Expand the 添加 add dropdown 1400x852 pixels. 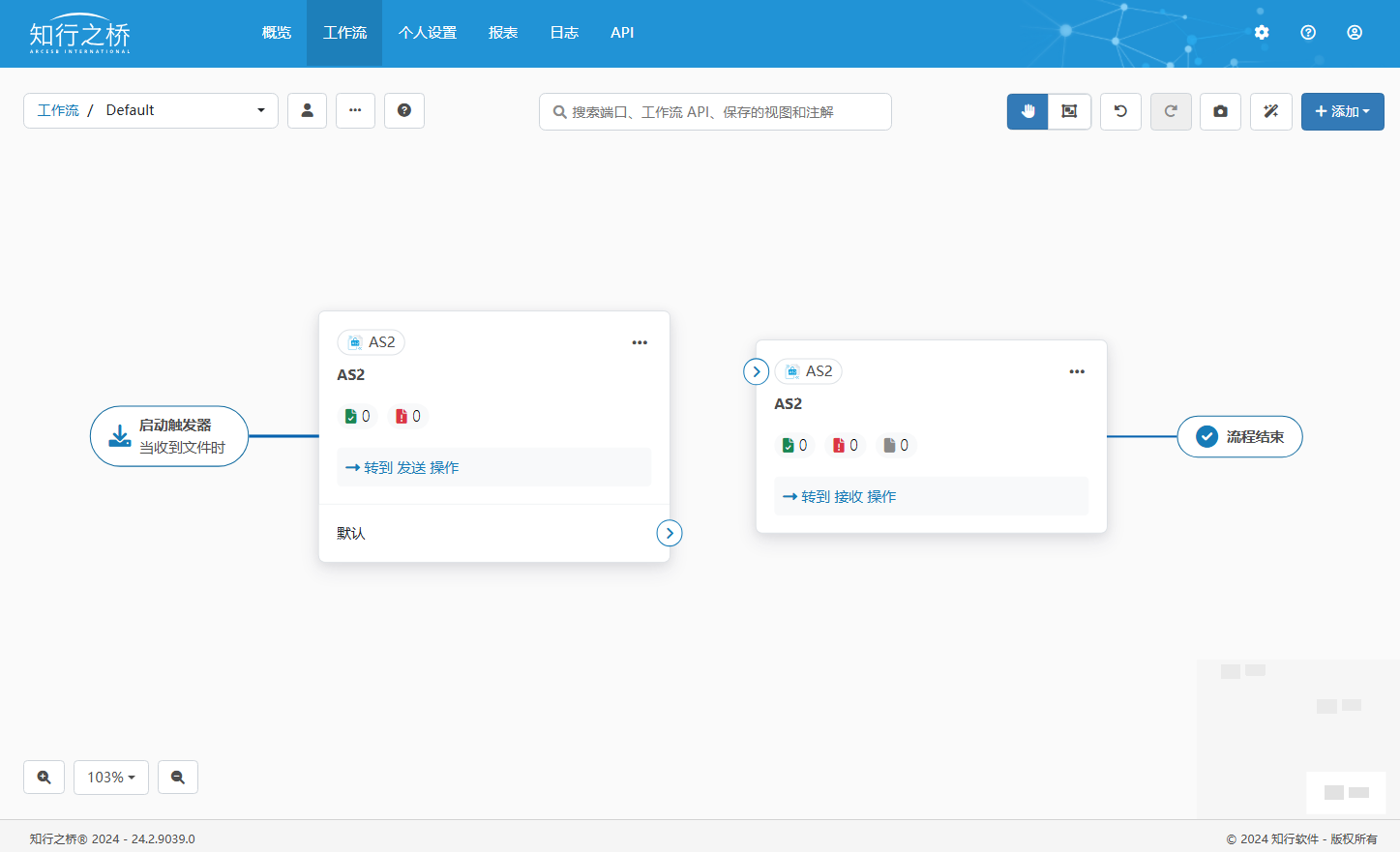(x=1342, y=111)
